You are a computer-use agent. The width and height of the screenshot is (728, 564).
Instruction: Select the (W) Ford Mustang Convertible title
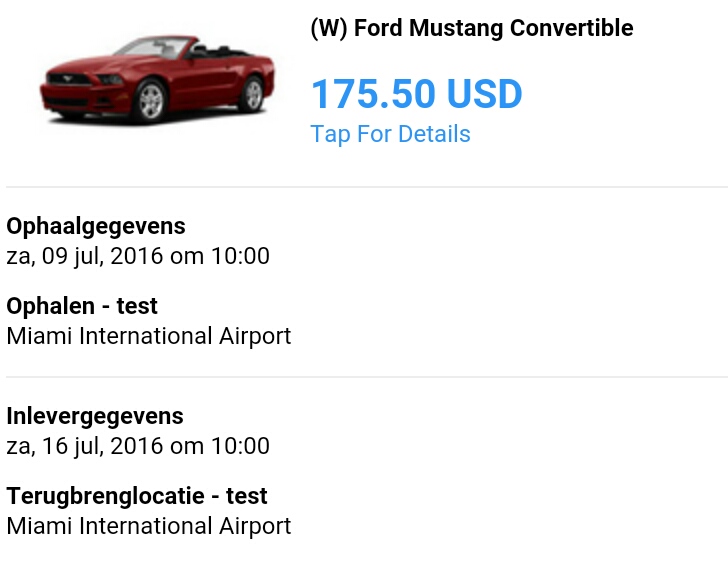[x=471, y=28]
